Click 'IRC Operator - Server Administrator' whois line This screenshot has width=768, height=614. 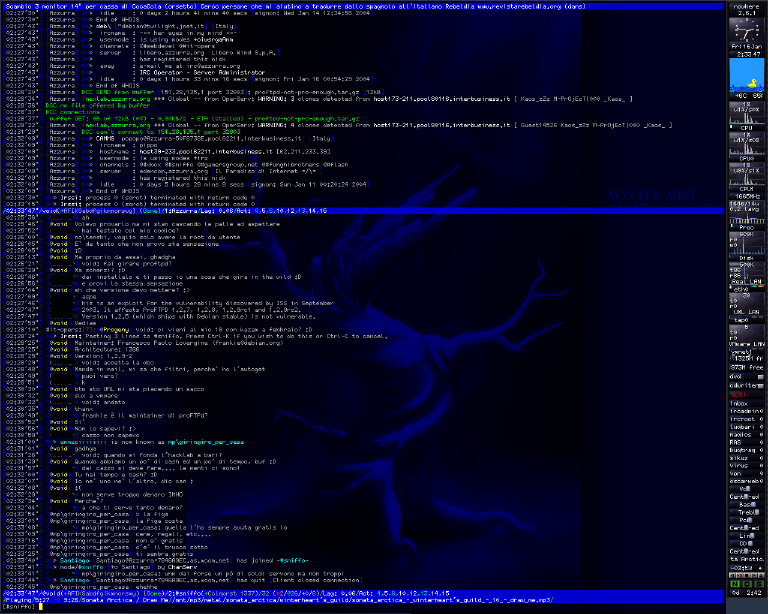click(202, 72)
